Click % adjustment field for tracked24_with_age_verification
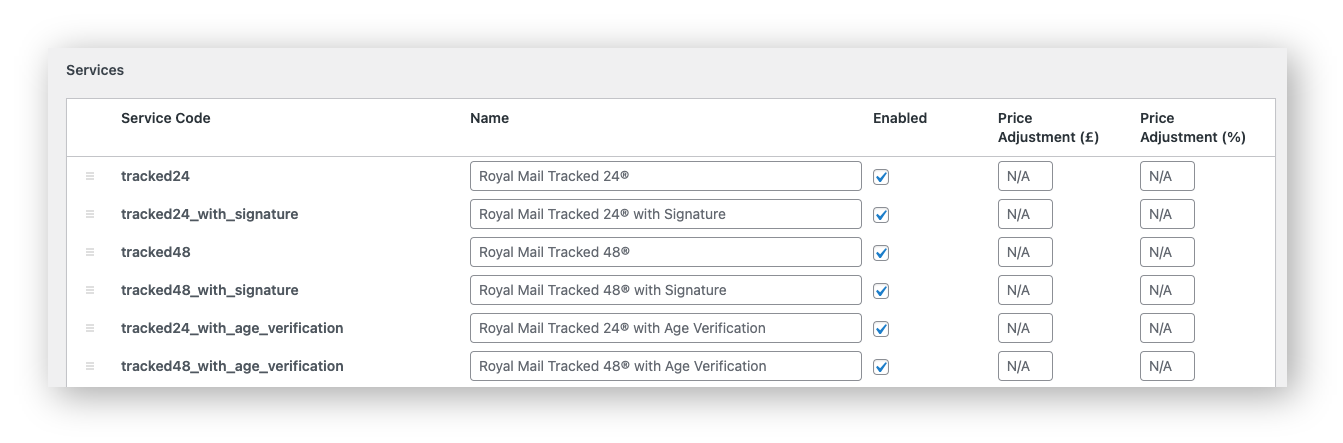1343x443 pixels. (1167, 328)
